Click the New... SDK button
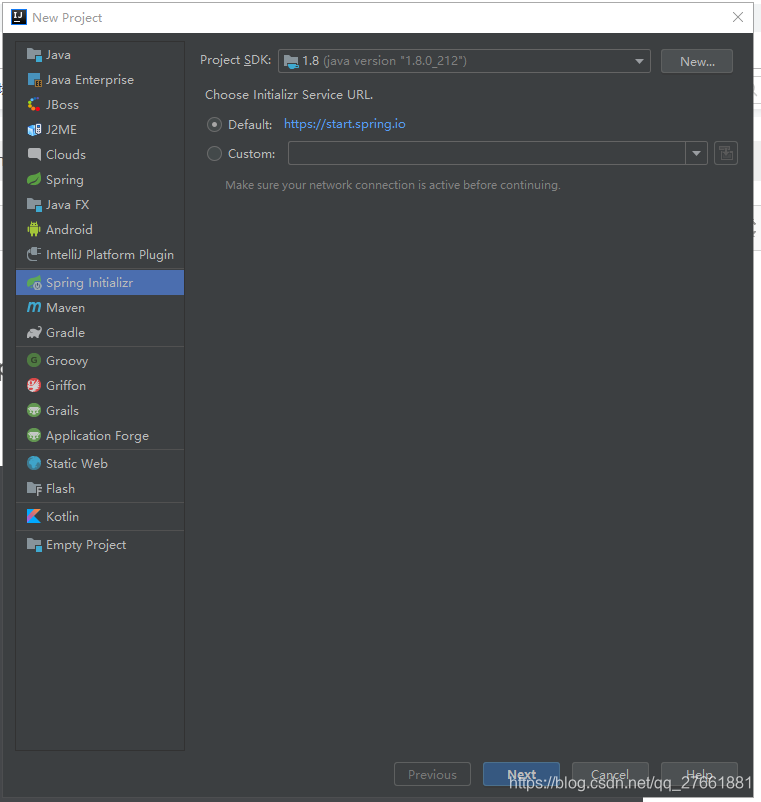This screenshot has width=761, height=802. pyautogui.click(x=697, y=61)
